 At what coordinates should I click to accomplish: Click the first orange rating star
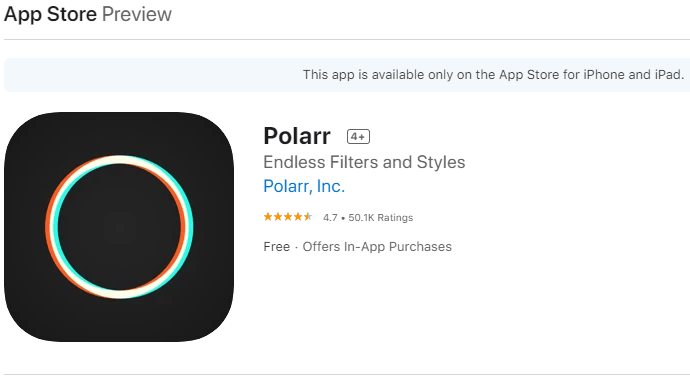268,217
